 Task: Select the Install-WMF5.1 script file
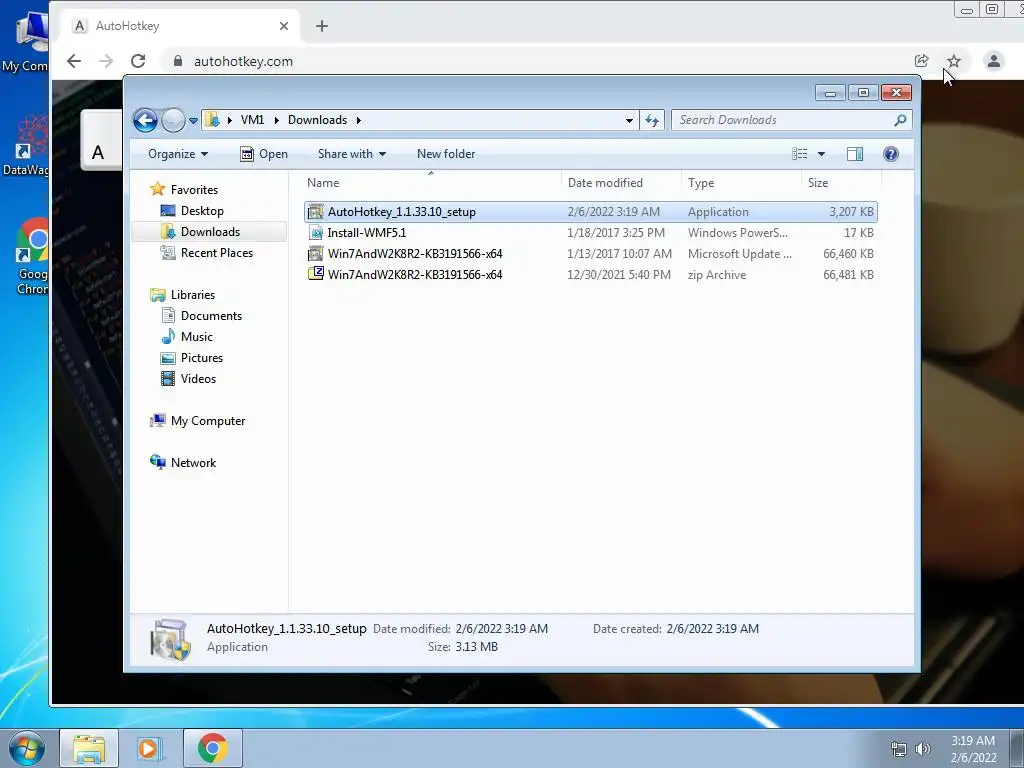[x=590, y=233]
